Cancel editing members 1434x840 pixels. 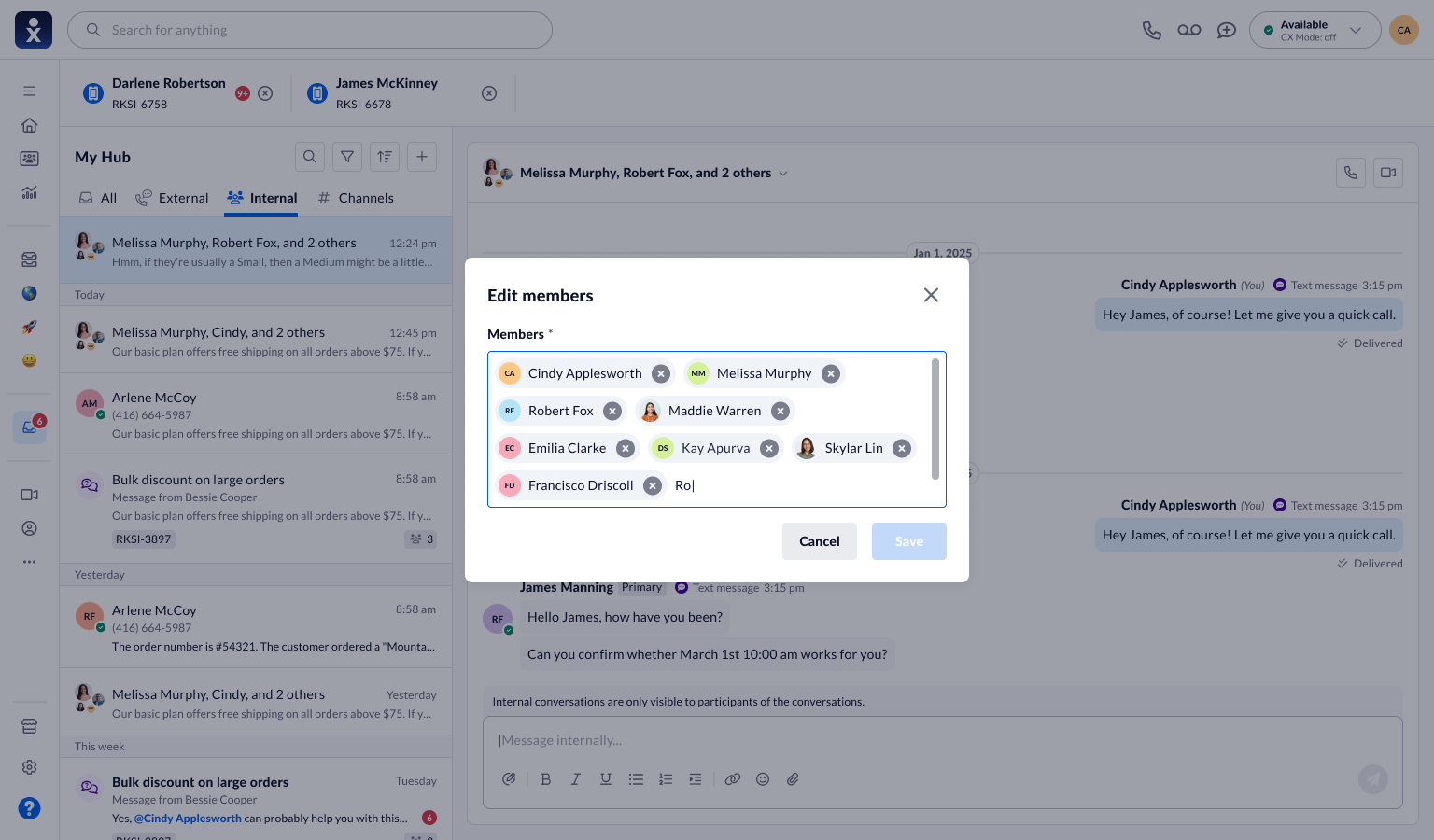pyautogui.click(x=820, y=541)
